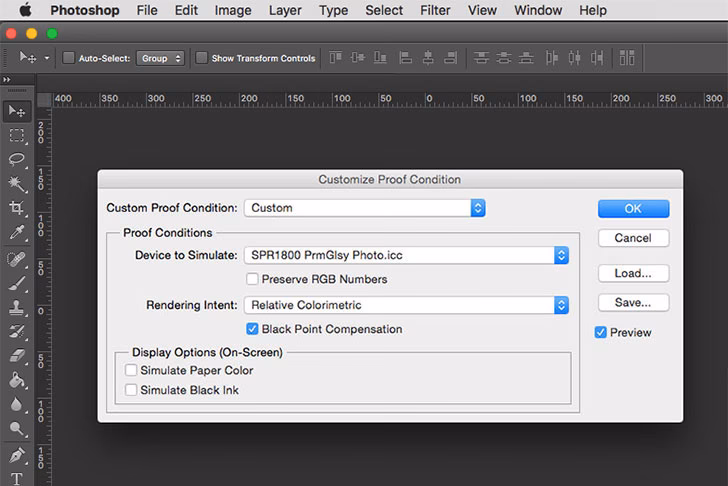Enable the Auto-Select checkbox
Image resolution: width=728 pixels, height=486 pixels.
tap(68, 58)
